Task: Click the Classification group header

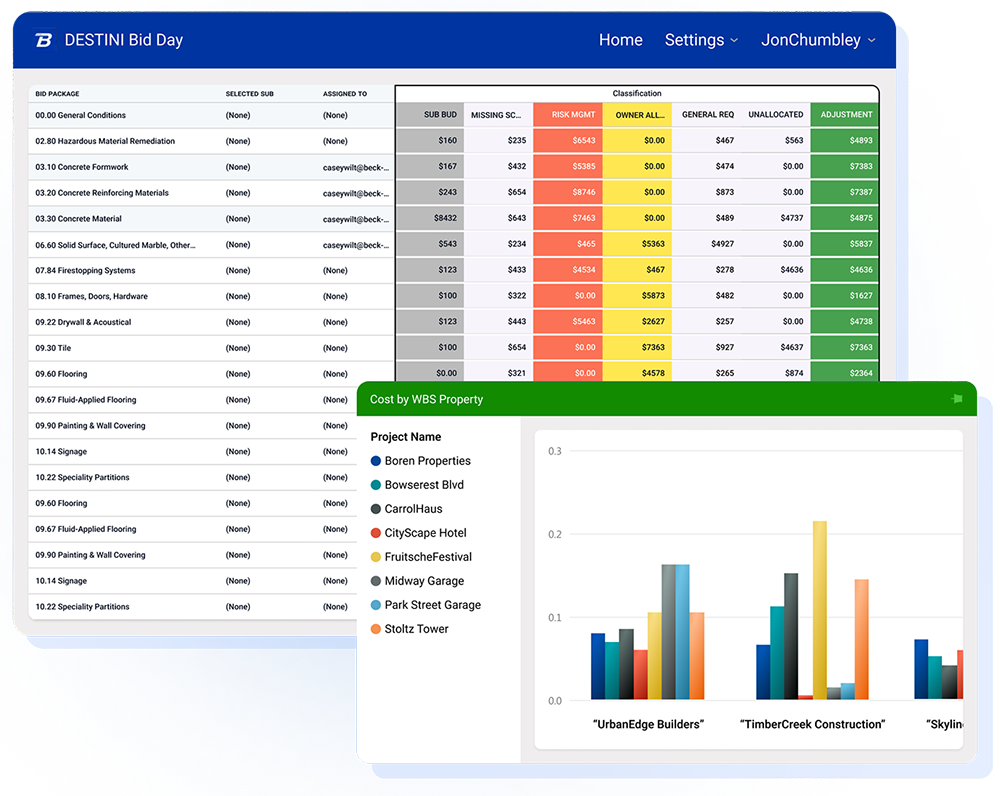Action: point(636,93)
